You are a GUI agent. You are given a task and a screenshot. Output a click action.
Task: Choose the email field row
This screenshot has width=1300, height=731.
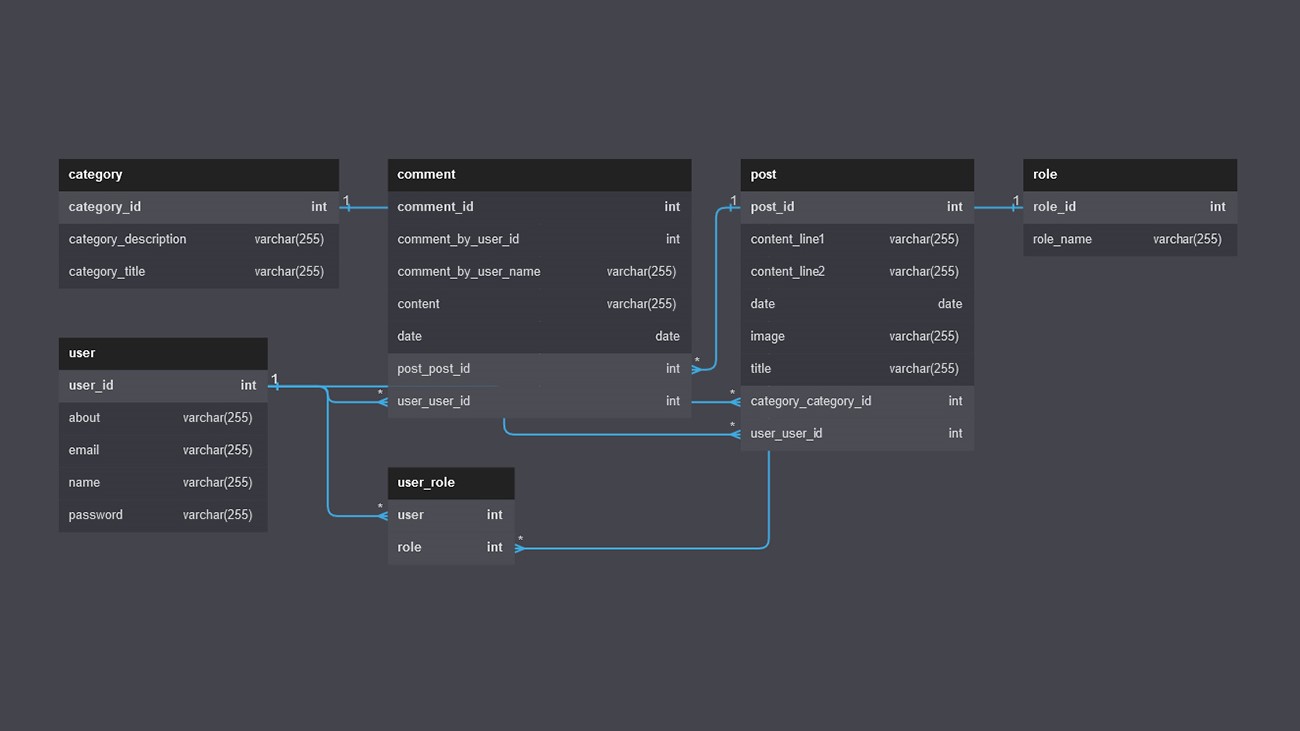(x=163, y=450)
